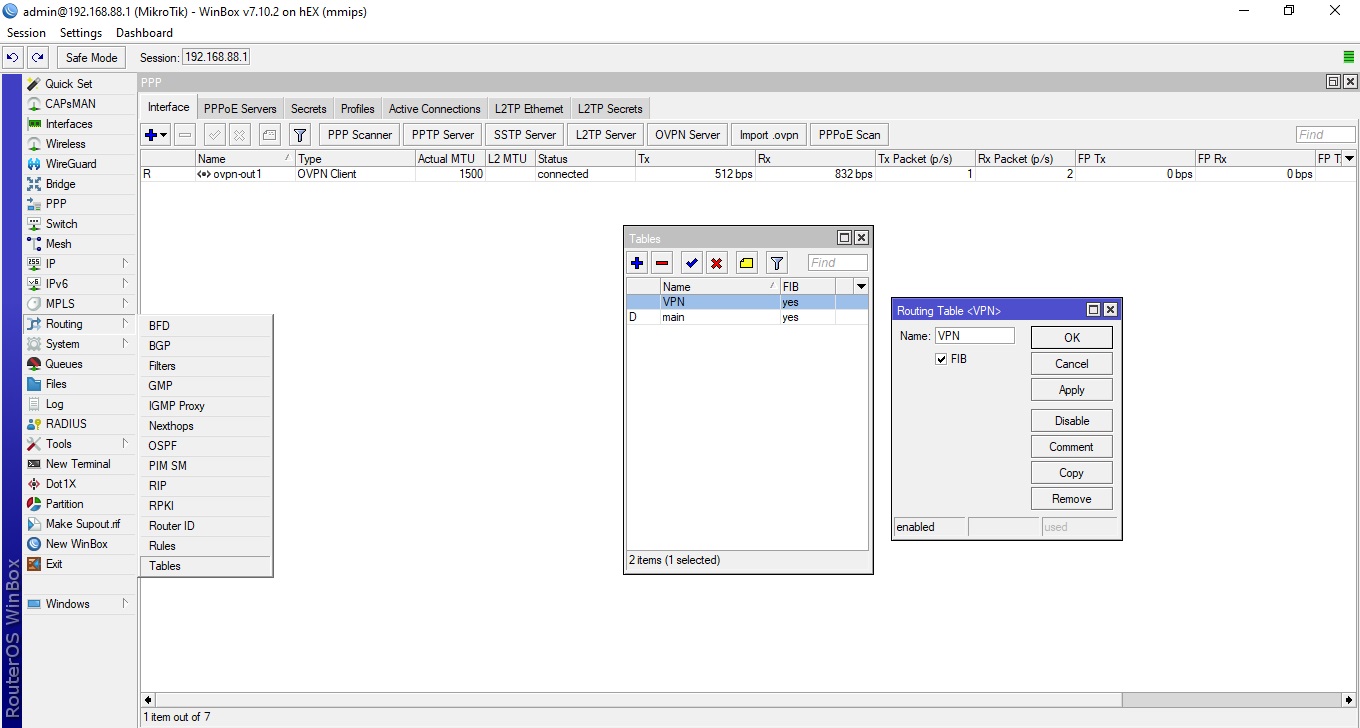Click the Name field containing VPN
The width and height of the screenshot is (1360, 728).
tap(973, 337)
